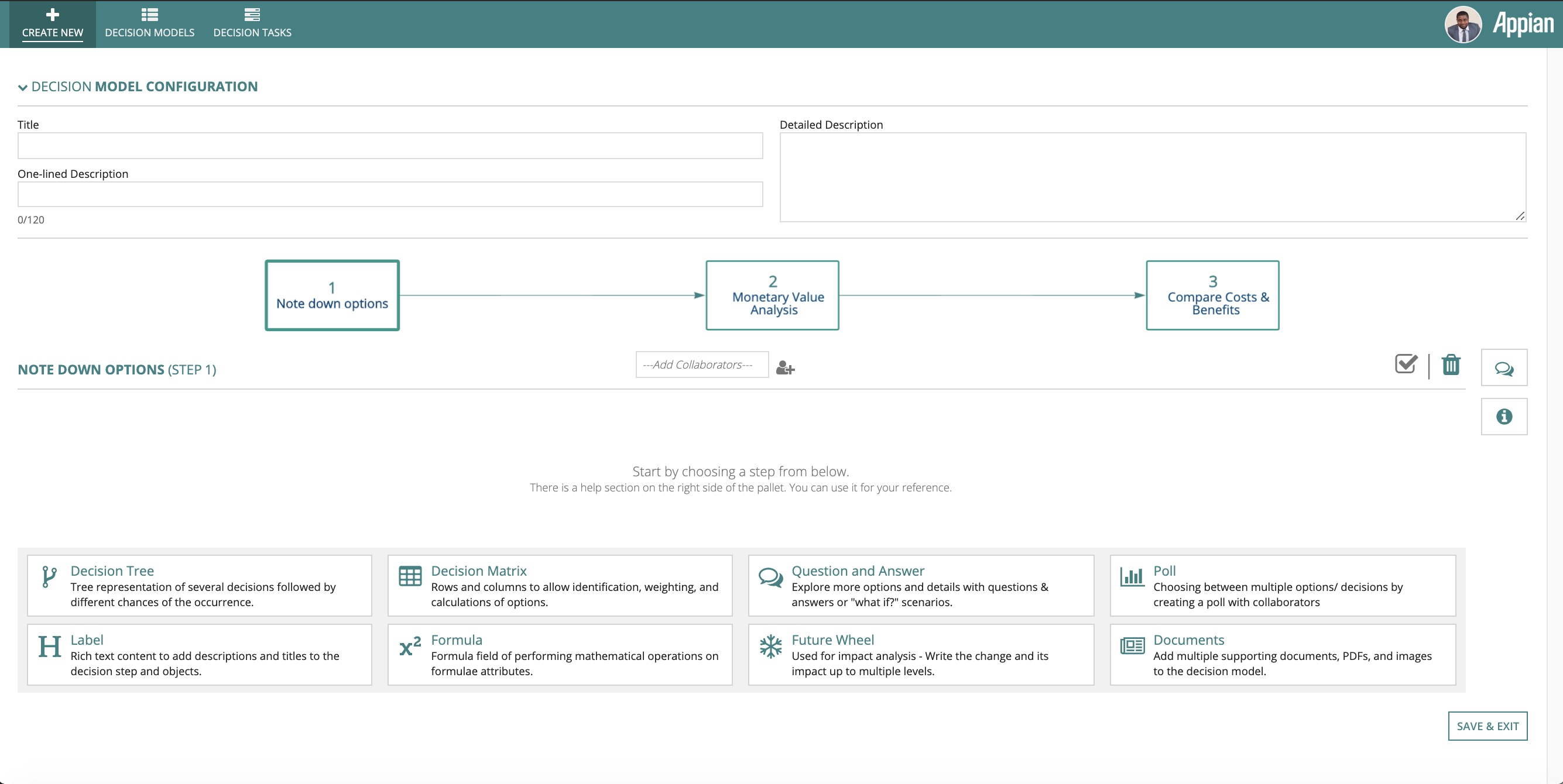The width and height of the screenshot is (1563, 784).
Task: Click the Decision Tree branch icon
Action: point(49,576)
